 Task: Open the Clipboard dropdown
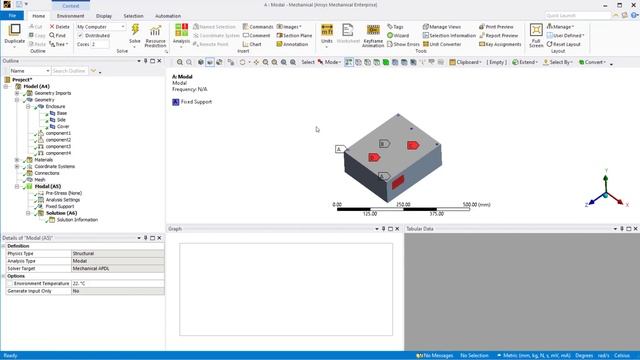click(465, 62)
